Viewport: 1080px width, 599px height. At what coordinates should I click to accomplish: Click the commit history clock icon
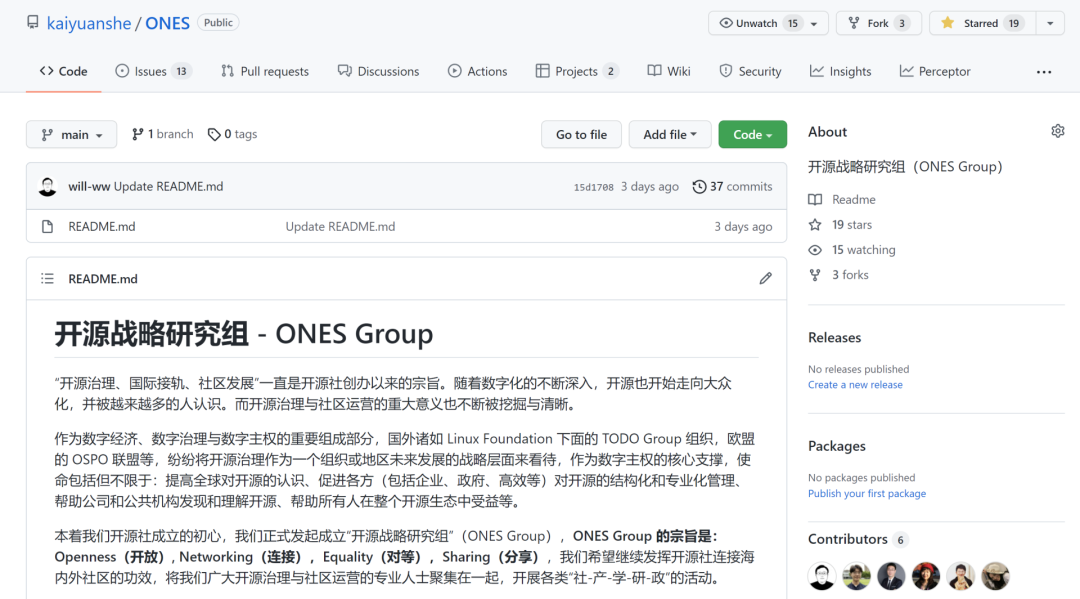(x=699, y=187)
